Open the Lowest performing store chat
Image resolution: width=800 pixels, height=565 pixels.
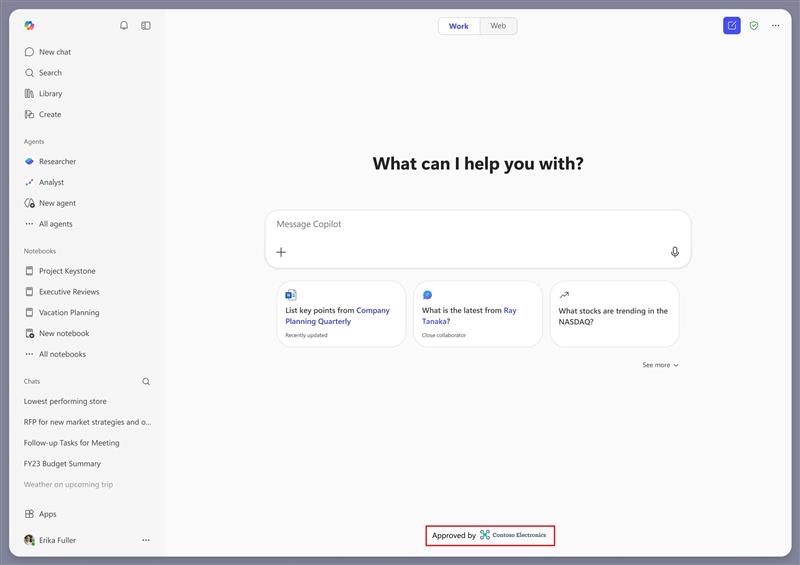pos(65,401)
